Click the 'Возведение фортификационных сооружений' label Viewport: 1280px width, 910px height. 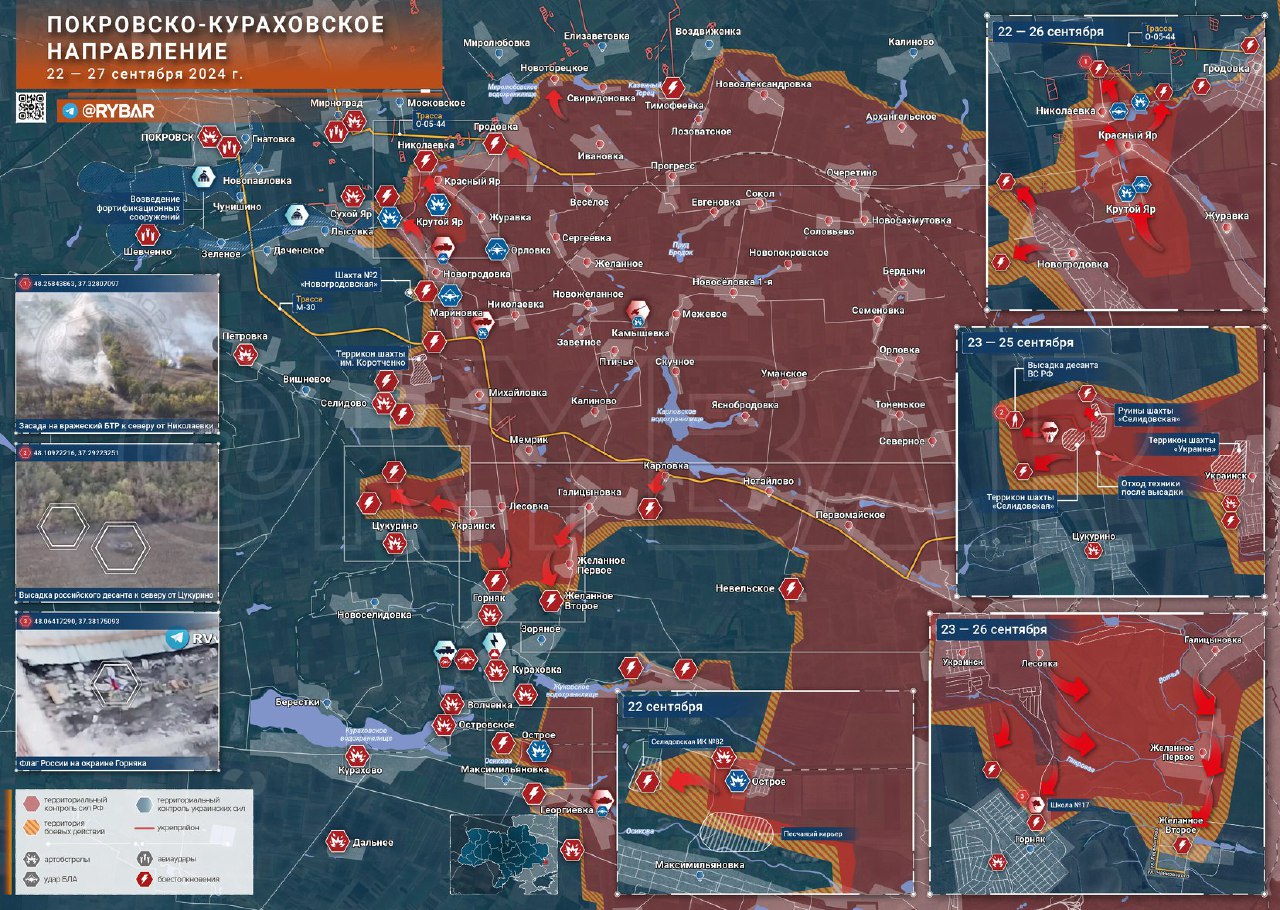click(x=155, y=207)
